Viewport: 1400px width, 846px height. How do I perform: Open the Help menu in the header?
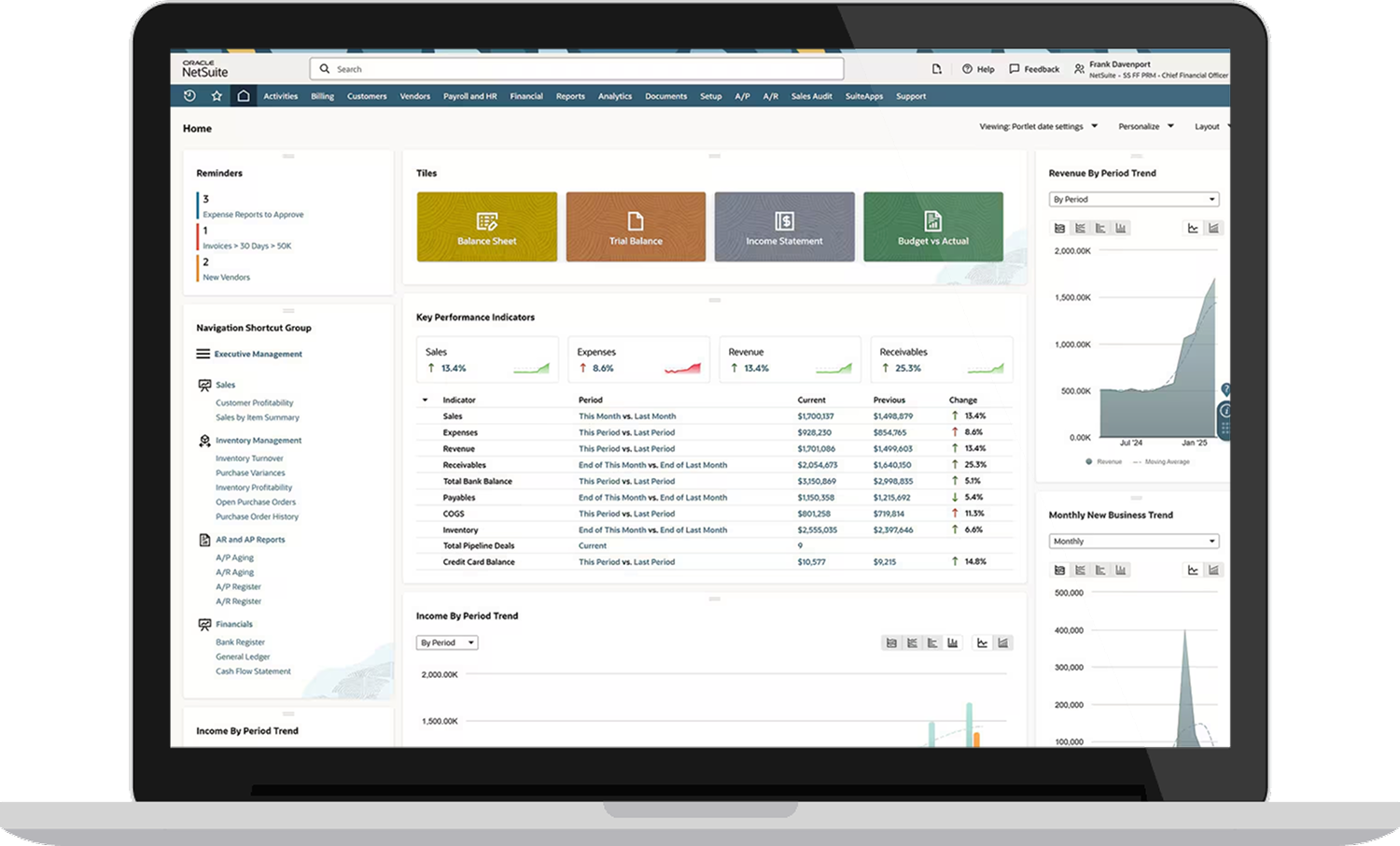[978, 68]
